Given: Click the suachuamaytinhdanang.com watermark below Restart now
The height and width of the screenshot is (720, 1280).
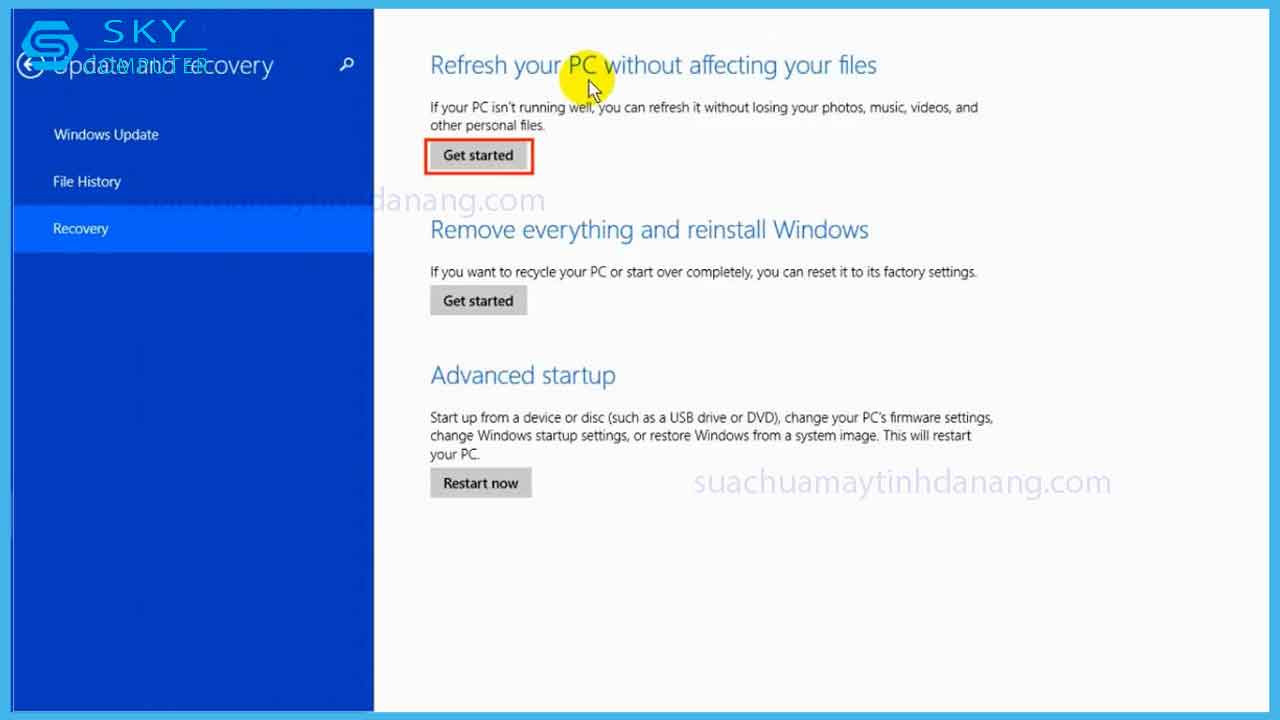Looking at the screenshot, I should pos(902,483).
